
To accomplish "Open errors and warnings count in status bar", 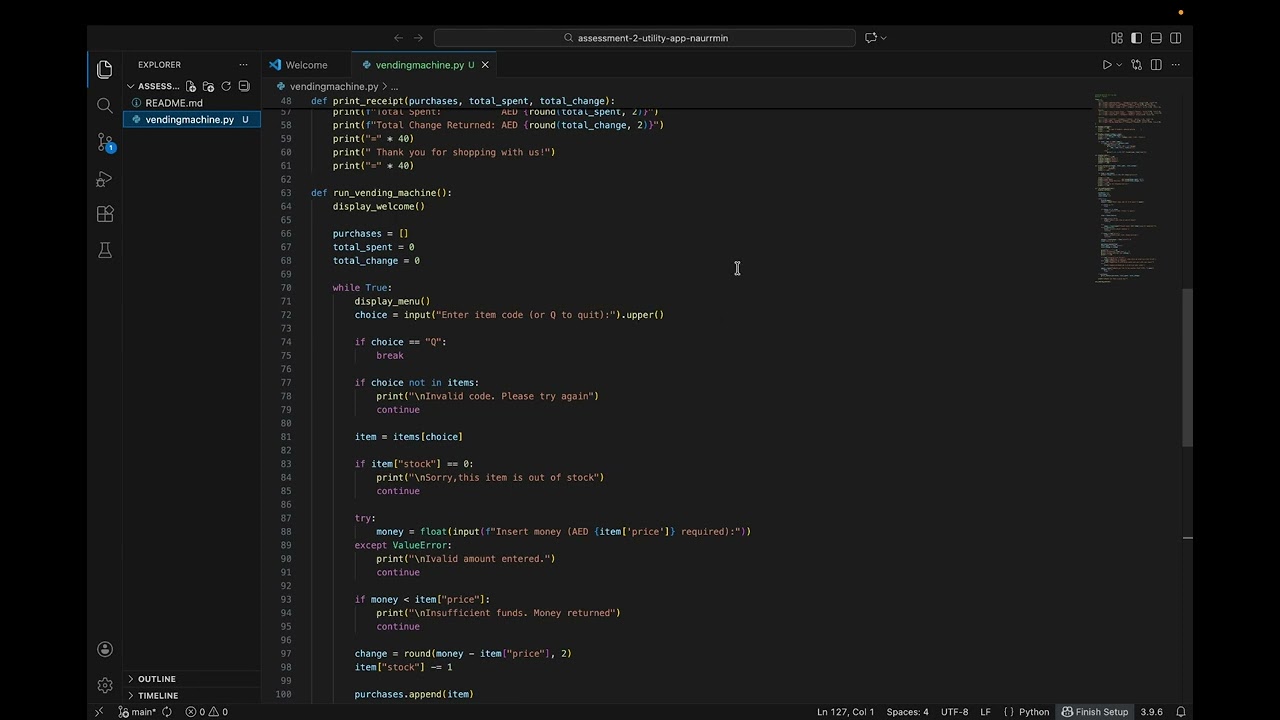I will (x=206, y=712).
